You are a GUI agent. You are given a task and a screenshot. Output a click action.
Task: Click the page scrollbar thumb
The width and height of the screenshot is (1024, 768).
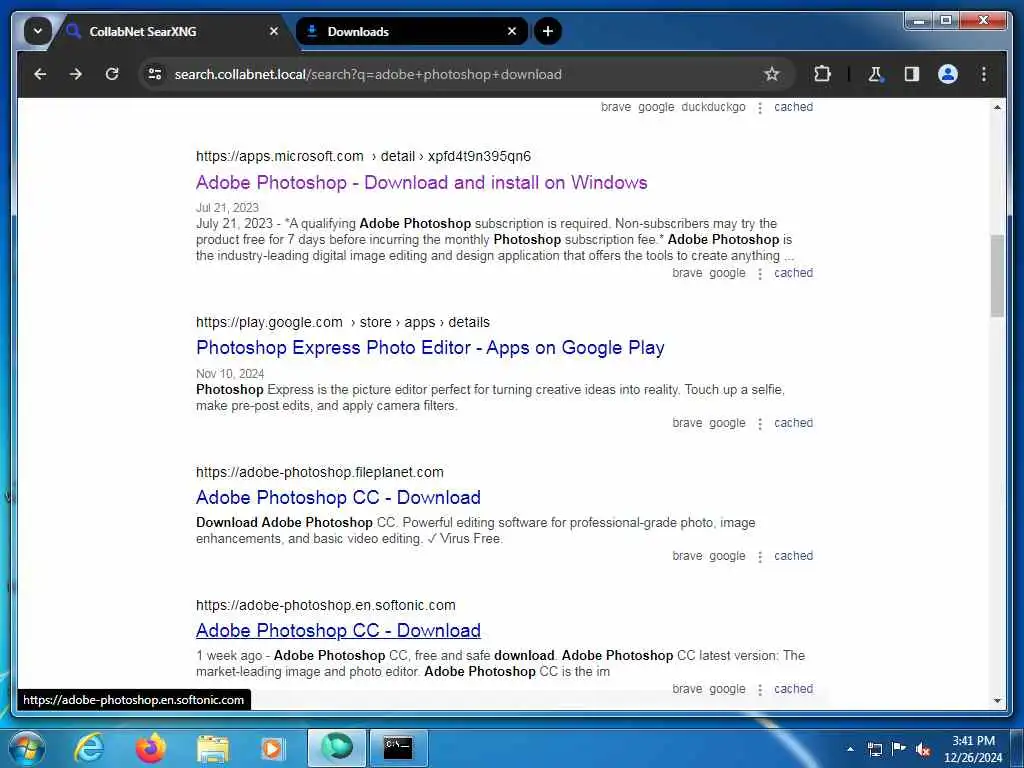click(x=997, y=276)
